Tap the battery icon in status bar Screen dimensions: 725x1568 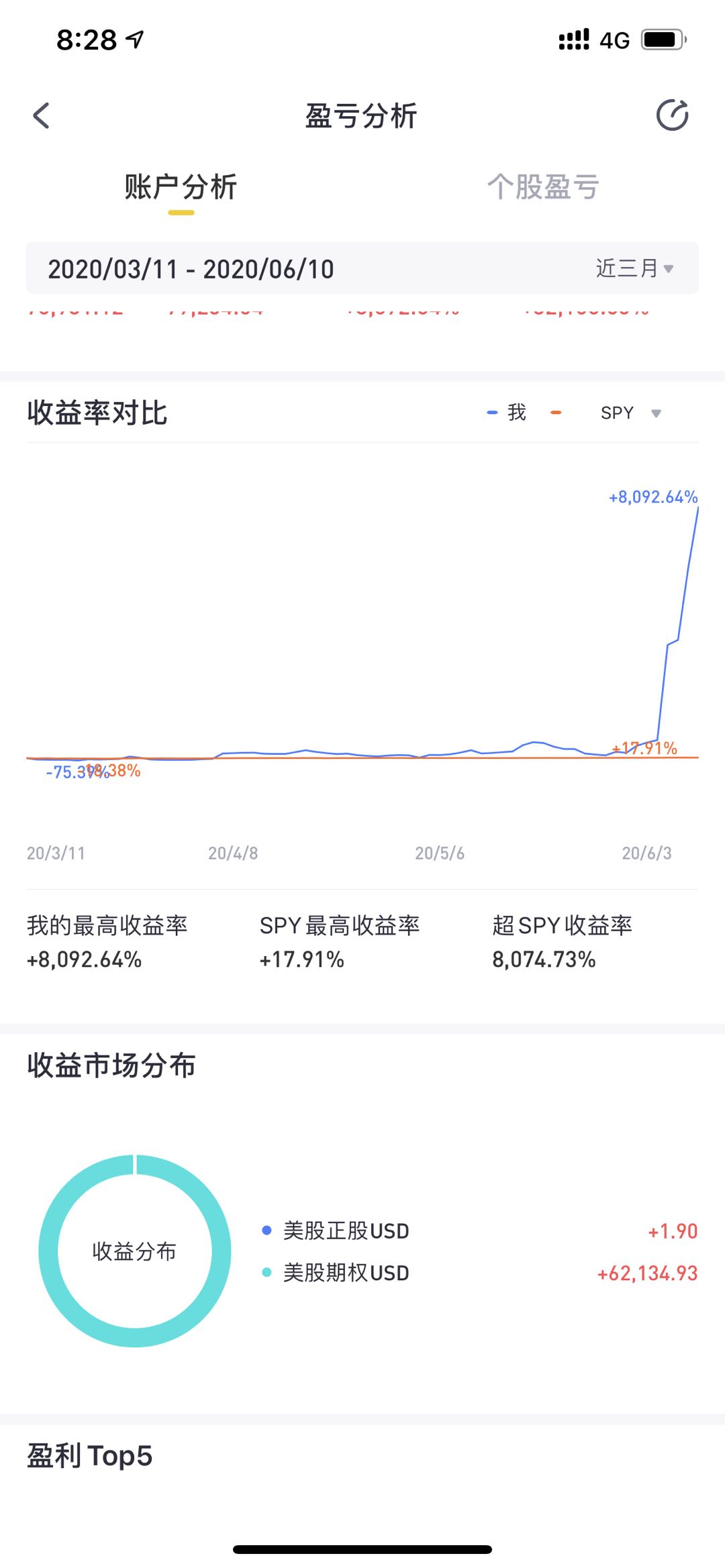(x=664, y=40)
